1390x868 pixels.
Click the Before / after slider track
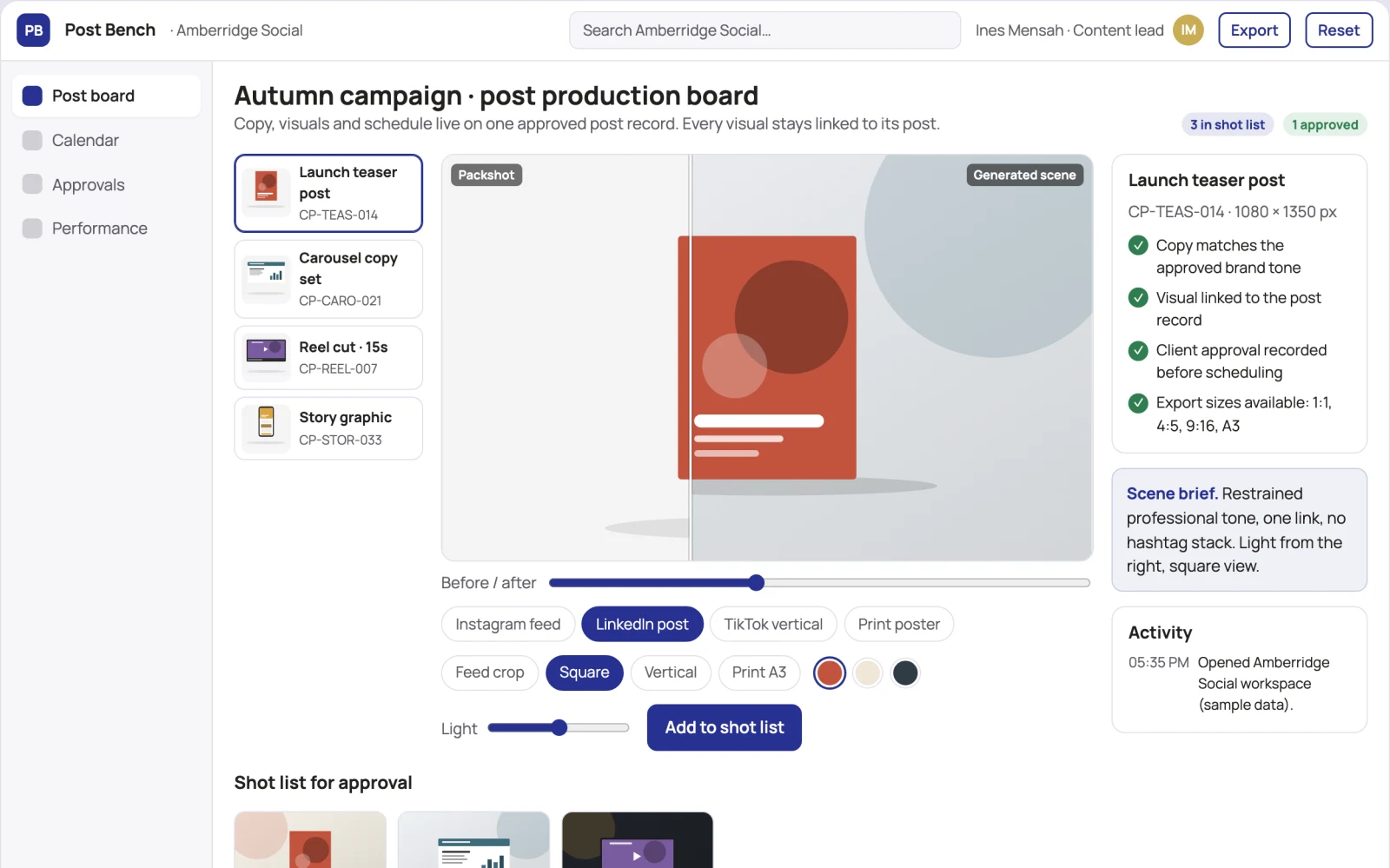(x=819, y=583)
